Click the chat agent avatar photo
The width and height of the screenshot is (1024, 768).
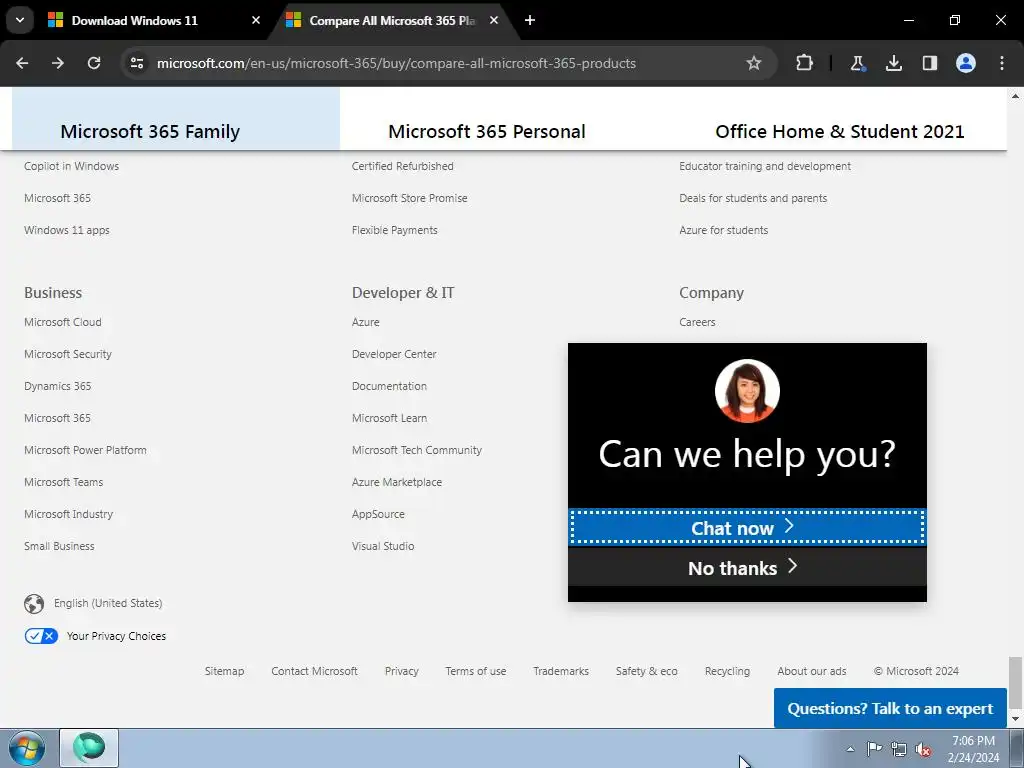coord(747,391)
